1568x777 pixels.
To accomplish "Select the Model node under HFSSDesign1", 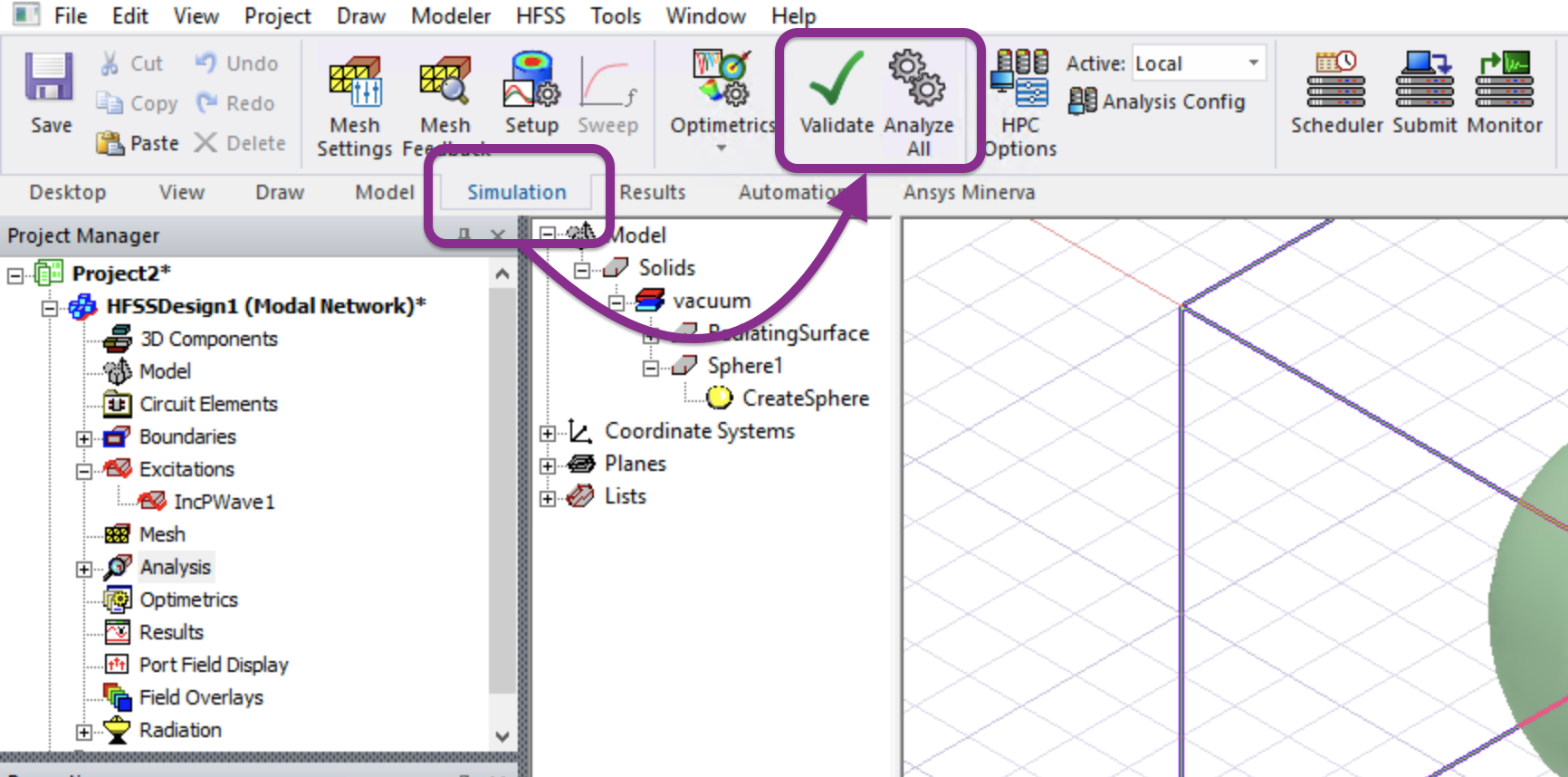I will 165,371.
